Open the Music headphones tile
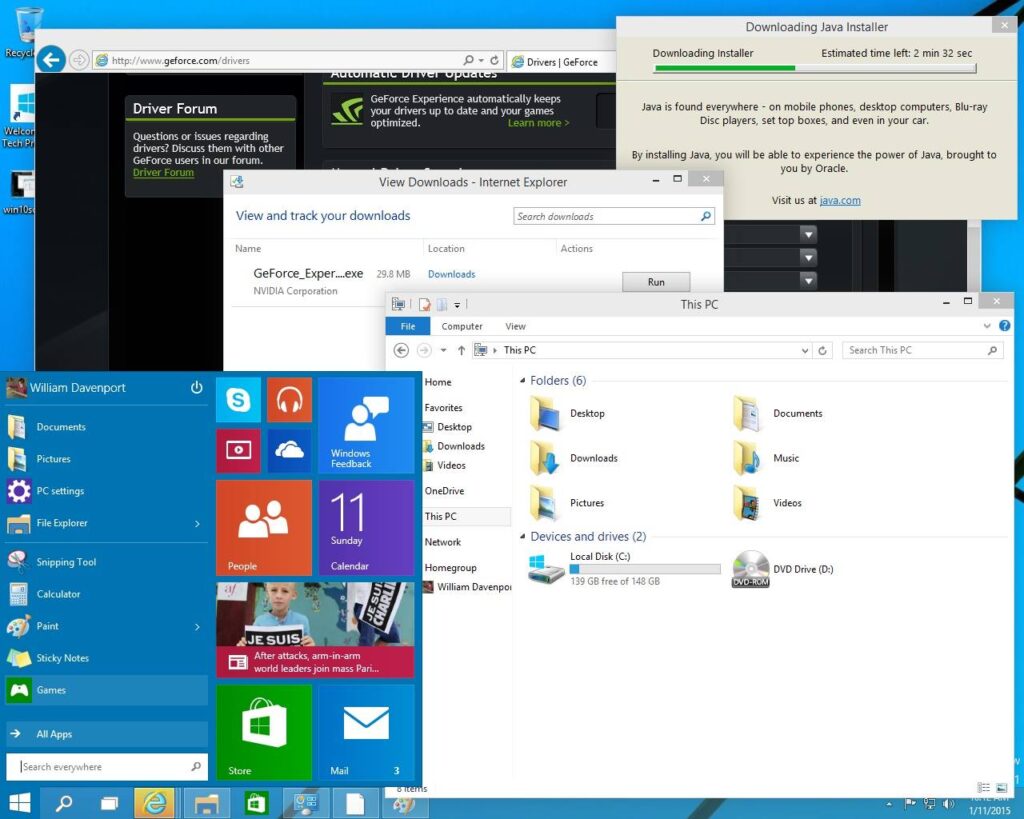The width and height of the screenshot is (1024, 819). (289, 399)
